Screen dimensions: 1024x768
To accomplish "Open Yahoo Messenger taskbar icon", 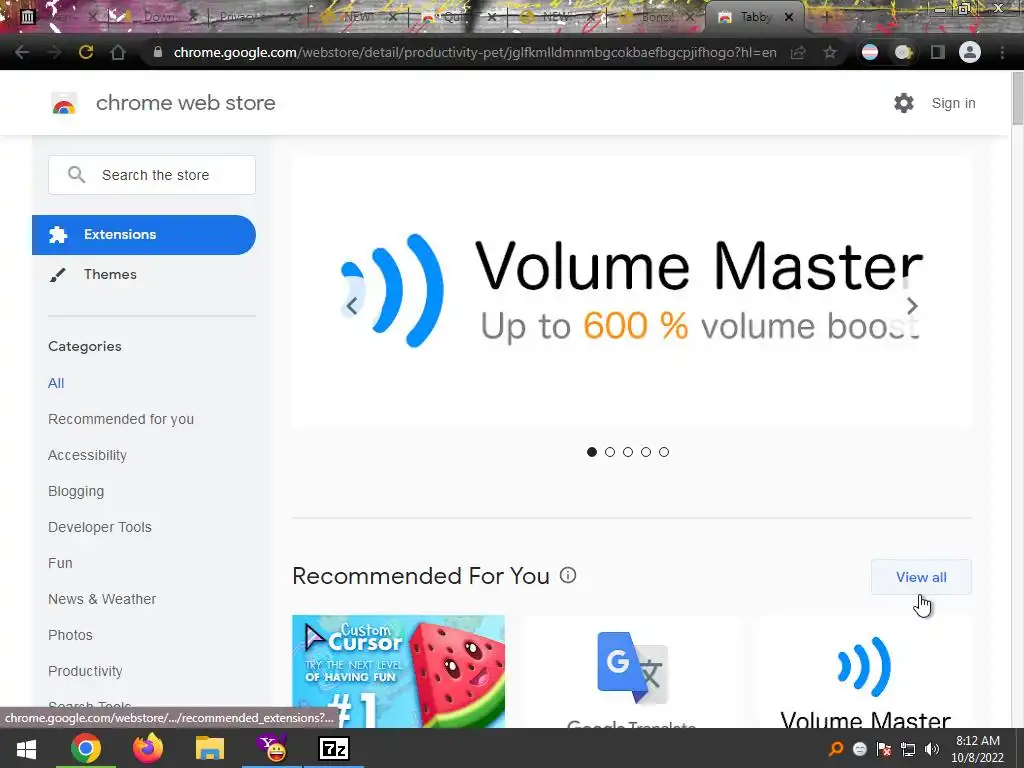I will click(272, 748).
